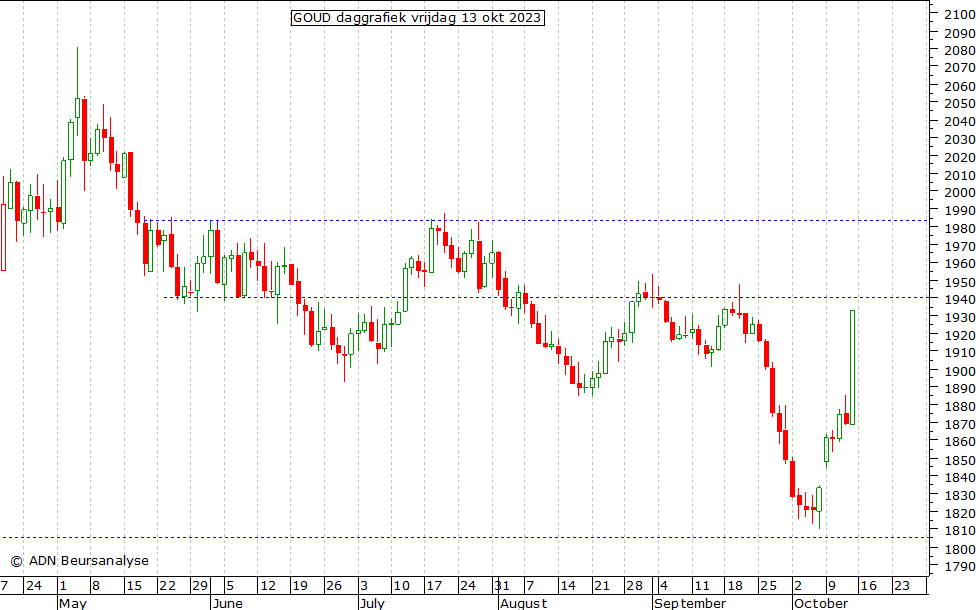Viewport: 980px width, 610px height.
Task: Click date label 31 on the axis
Action: tap(501, 586)
